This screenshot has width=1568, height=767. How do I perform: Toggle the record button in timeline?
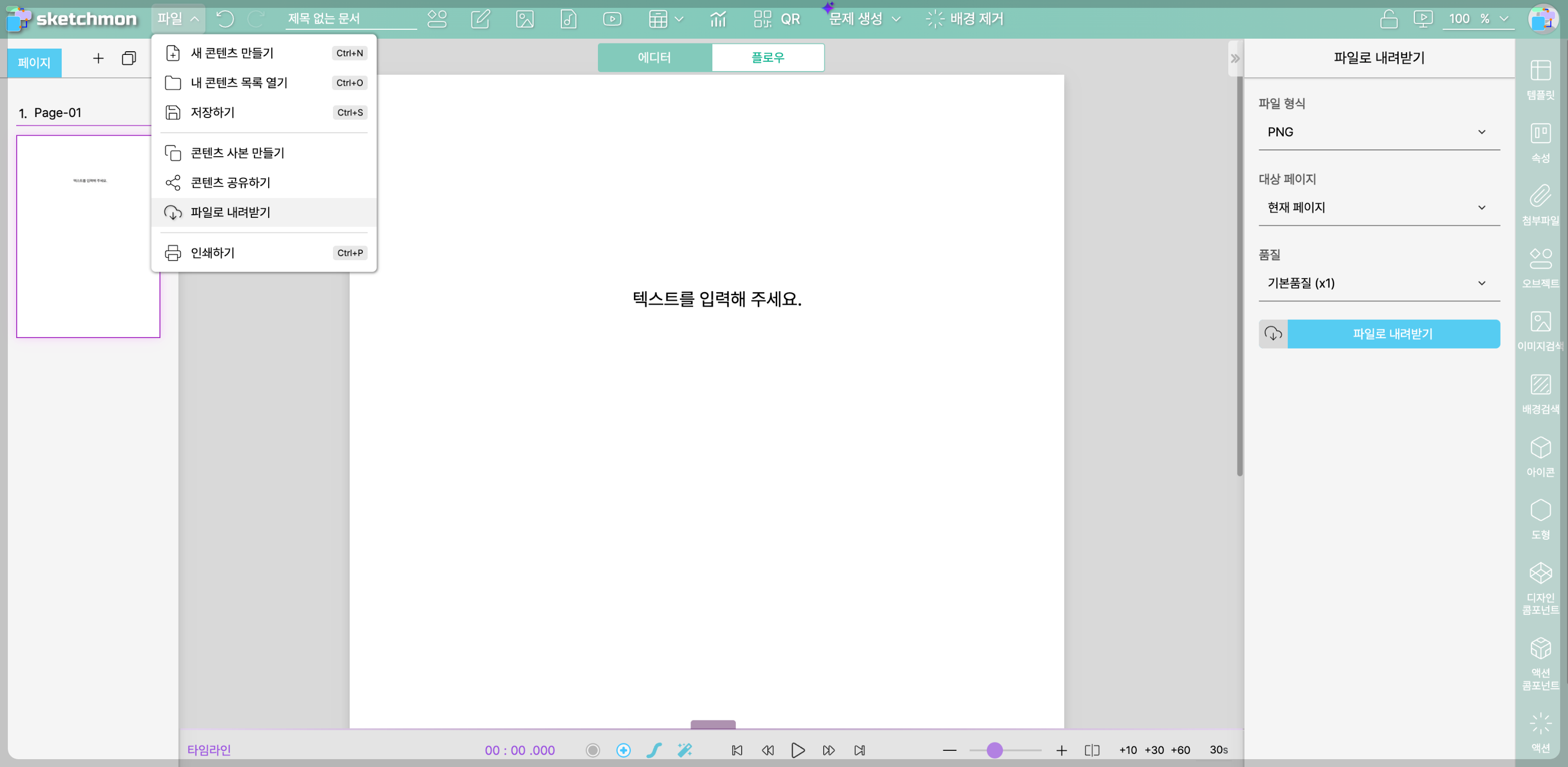click(x=592, y=750)
